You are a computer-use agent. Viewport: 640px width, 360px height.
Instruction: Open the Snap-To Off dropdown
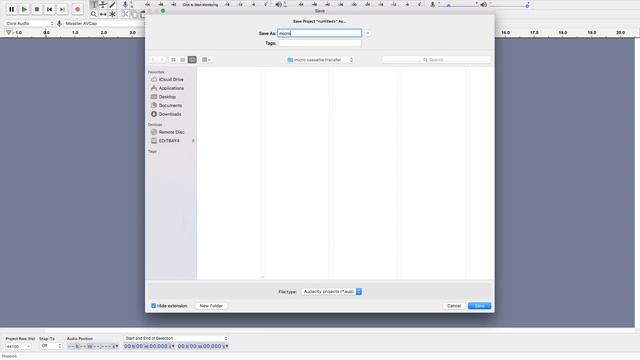(51, 346)
